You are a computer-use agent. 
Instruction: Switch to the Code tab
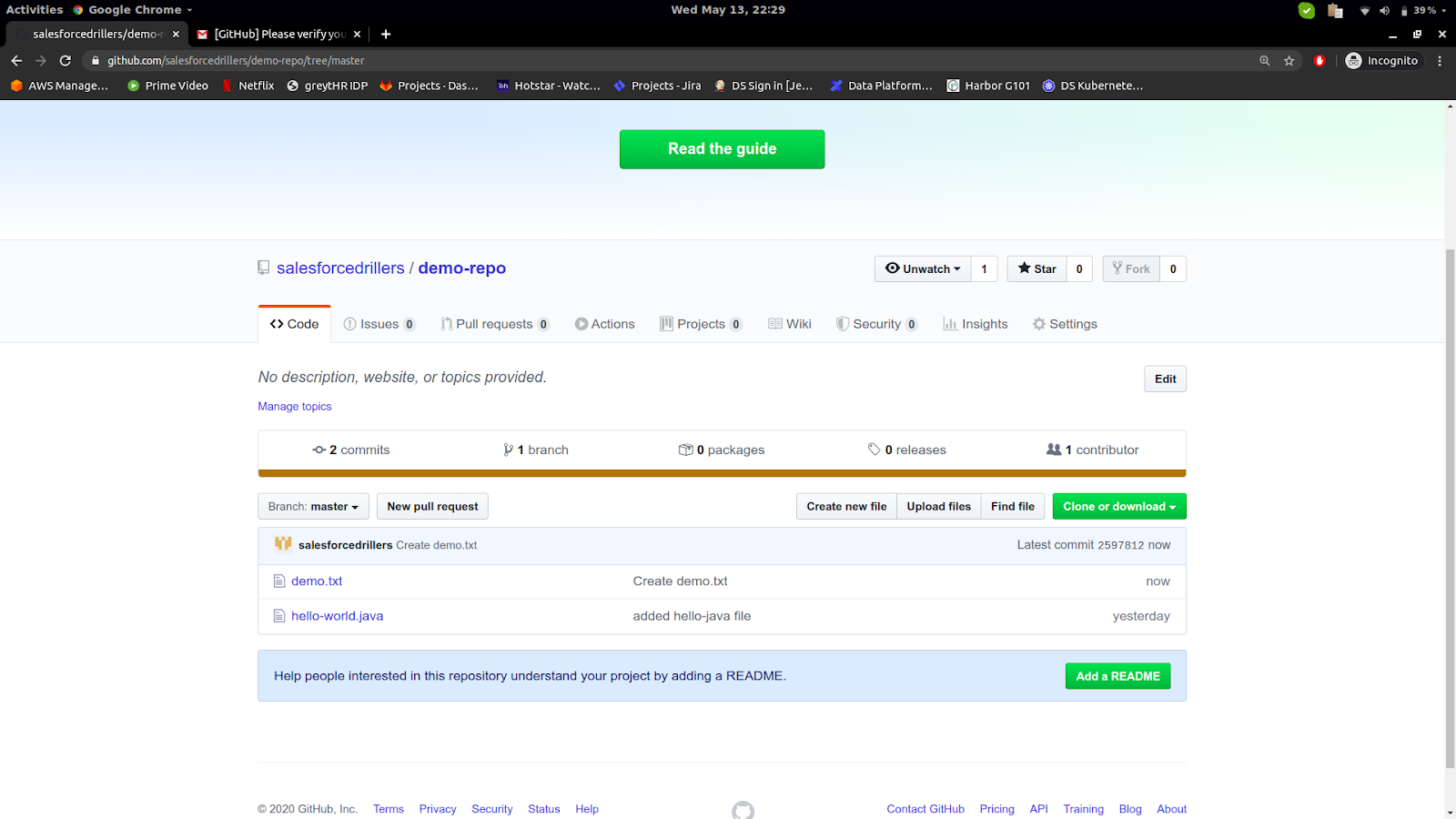(294, 324)
